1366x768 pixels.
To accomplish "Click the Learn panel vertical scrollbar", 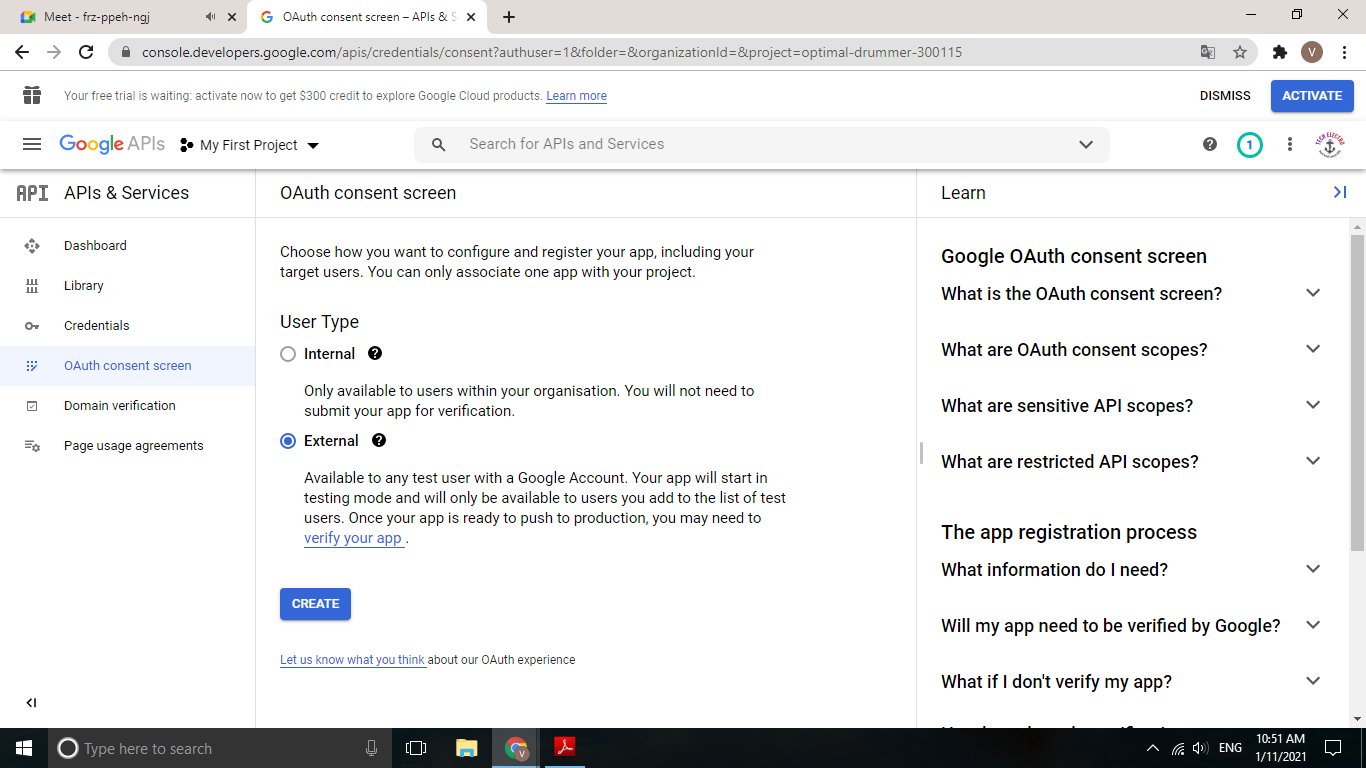I will click(x=1357, y=392).
